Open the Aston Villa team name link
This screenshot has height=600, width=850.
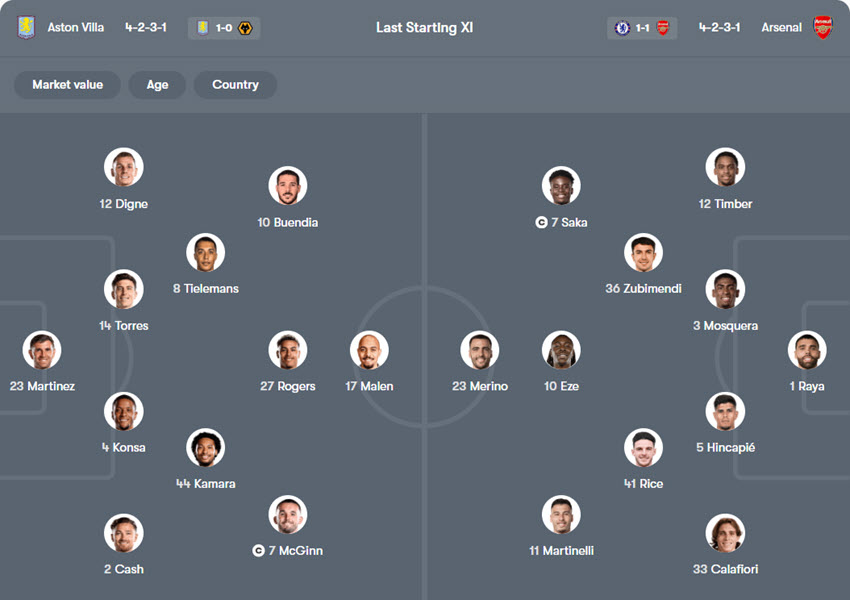tap(76, 28)
